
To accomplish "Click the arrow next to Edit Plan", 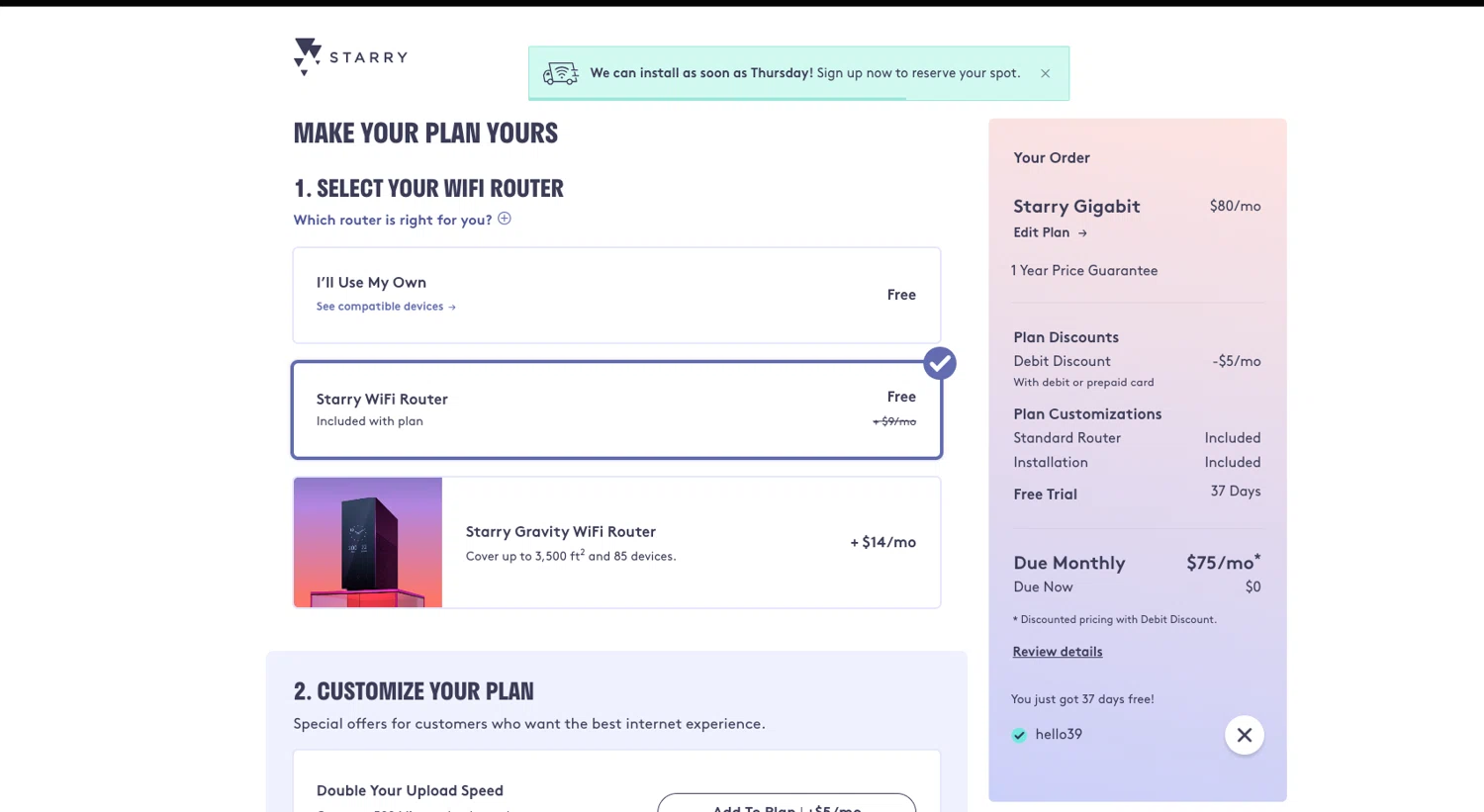I will point(1082,233).
